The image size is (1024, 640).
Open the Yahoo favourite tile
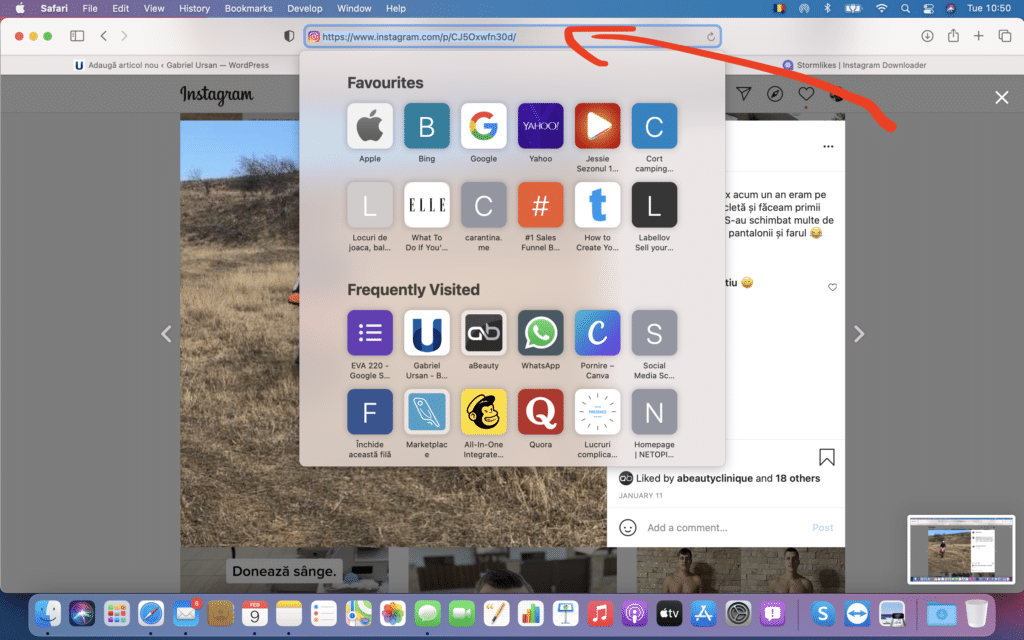(540, 126)
